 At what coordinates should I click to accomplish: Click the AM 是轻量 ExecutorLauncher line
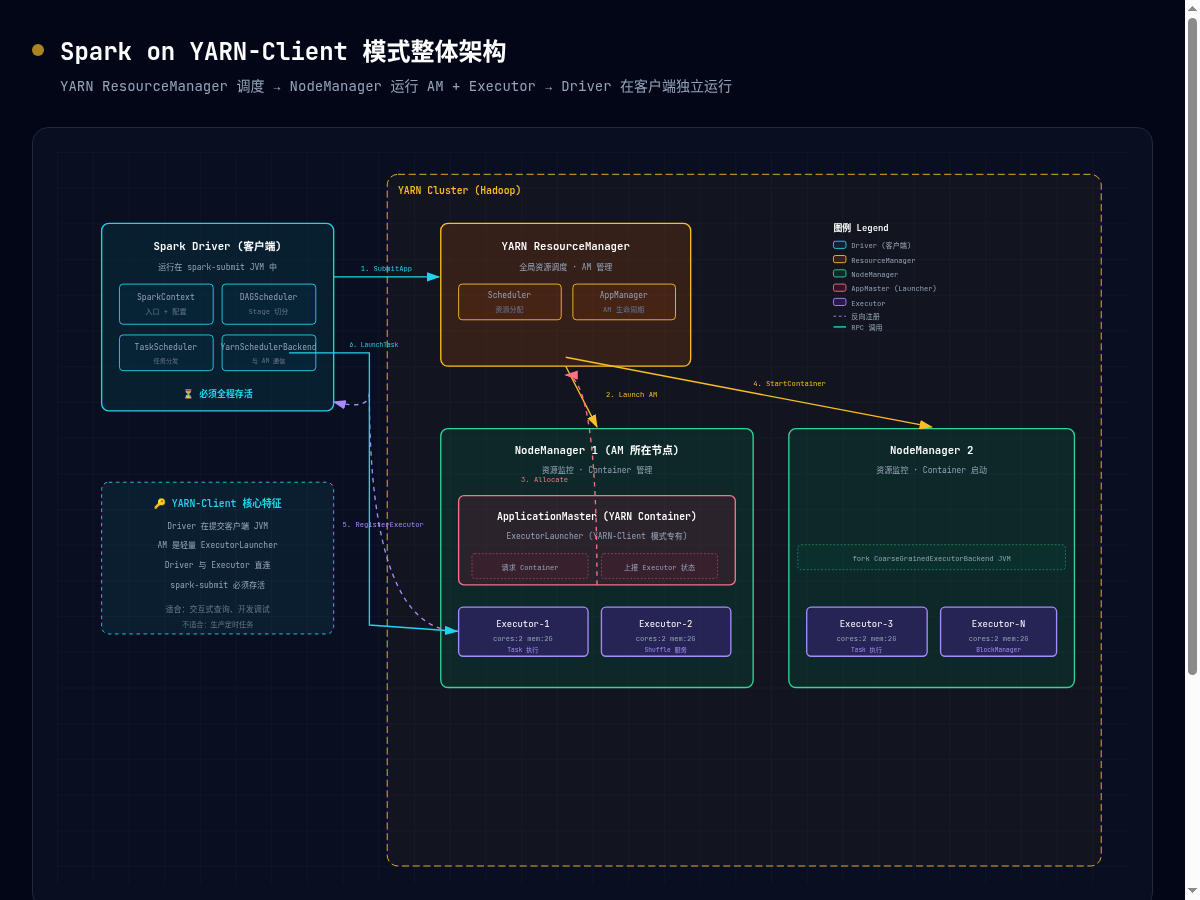pyautogui.click(x=217, y=545)
